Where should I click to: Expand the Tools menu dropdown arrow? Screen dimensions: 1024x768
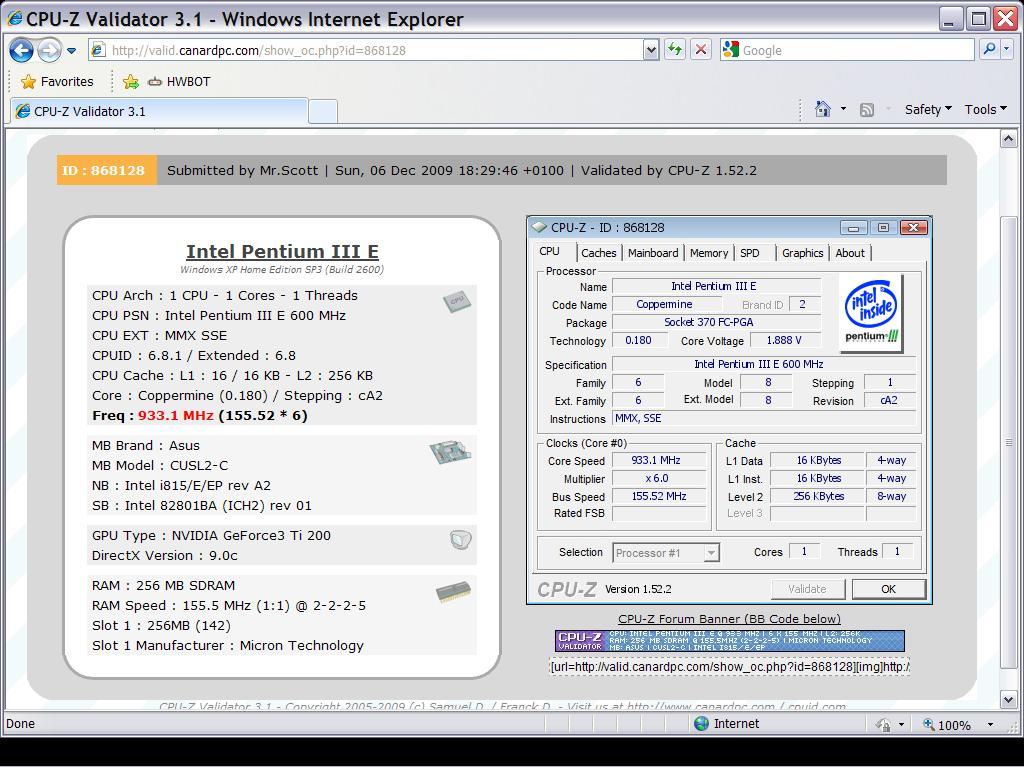click(1004, 109)
